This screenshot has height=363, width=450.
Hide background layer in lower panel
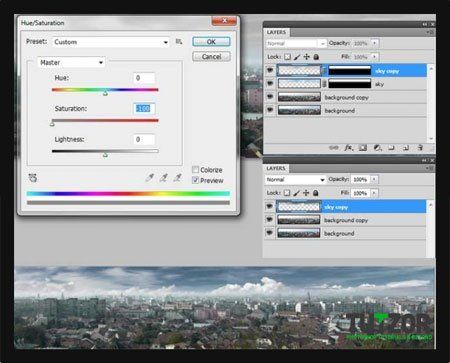pos(269,233)
